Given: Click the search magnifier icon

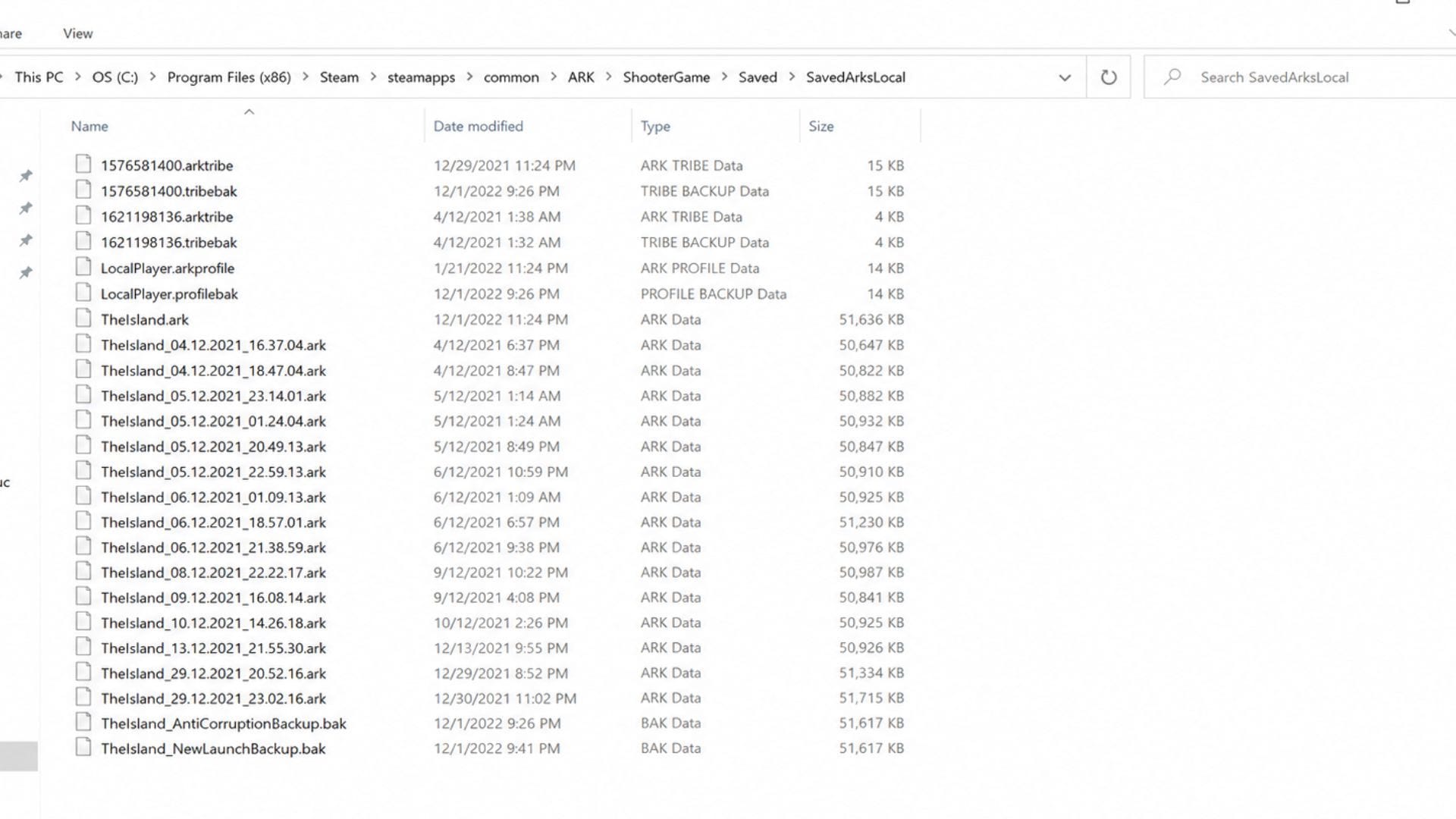Looking at the screenshot, I should click(x=1172, y=77).
